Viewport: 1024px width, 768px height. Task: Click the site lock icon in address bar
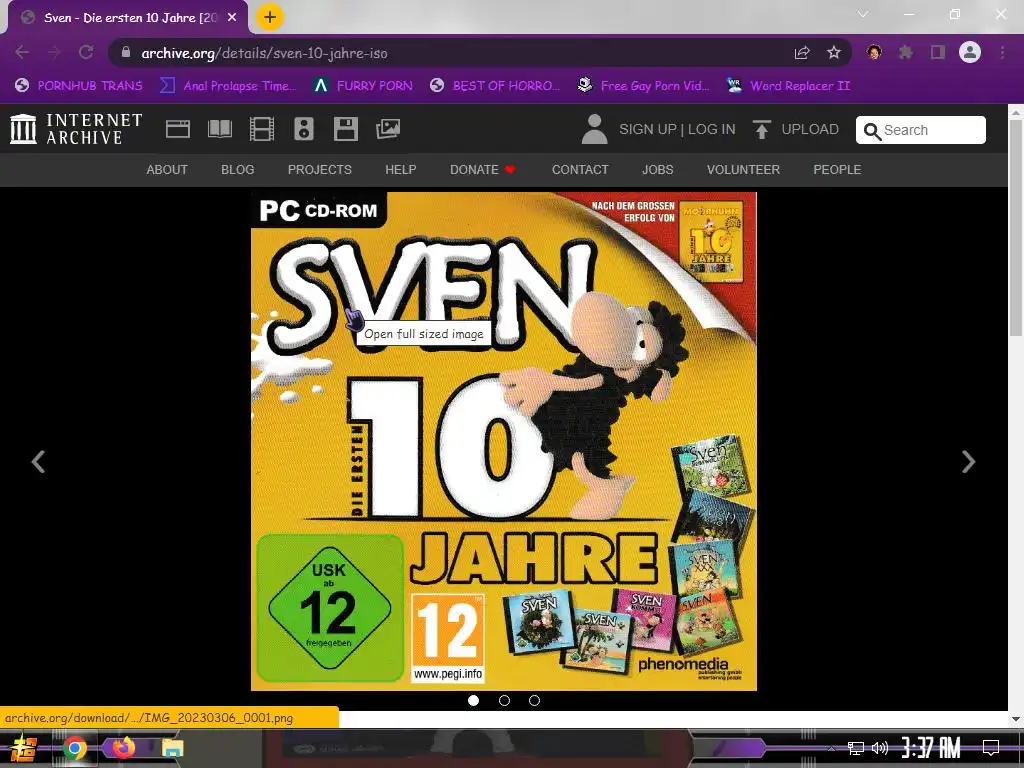126,52
